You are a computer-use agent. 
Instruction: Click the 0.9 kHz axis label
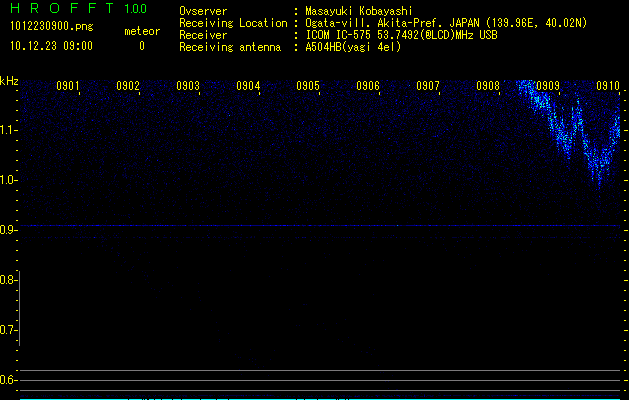7,230
